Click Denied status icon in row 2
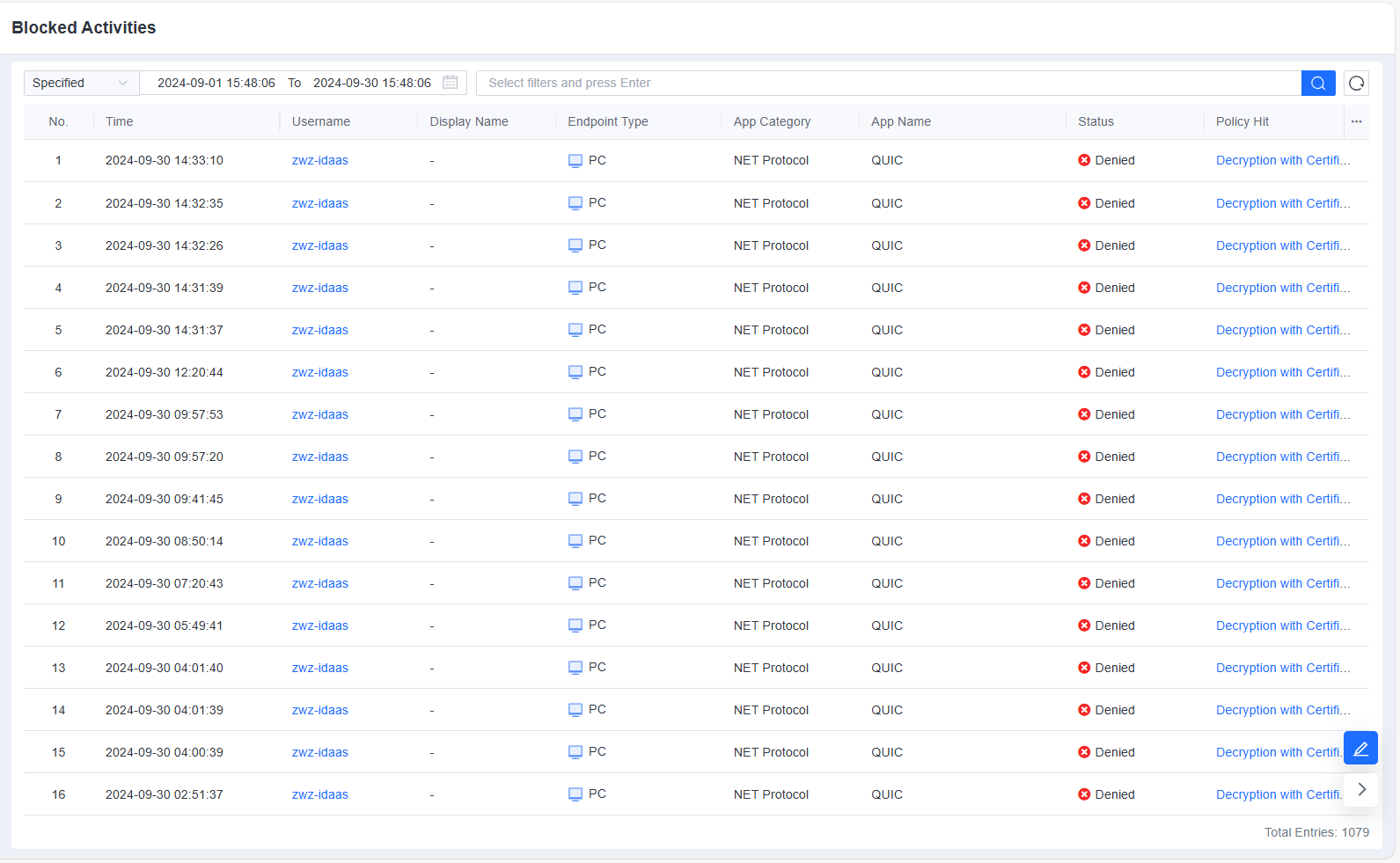 pos(1084,203)
